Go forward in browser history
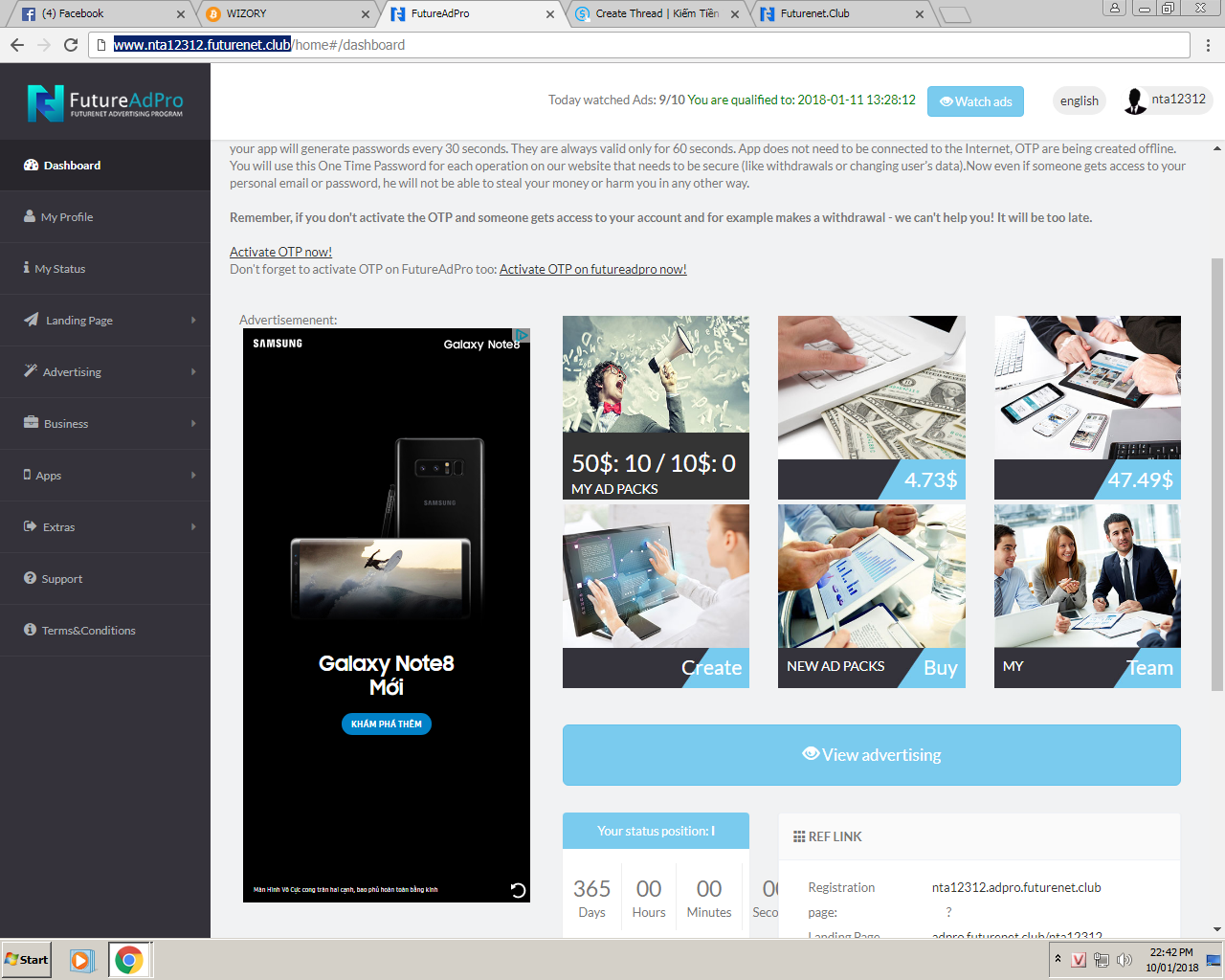 click(44, 45)
